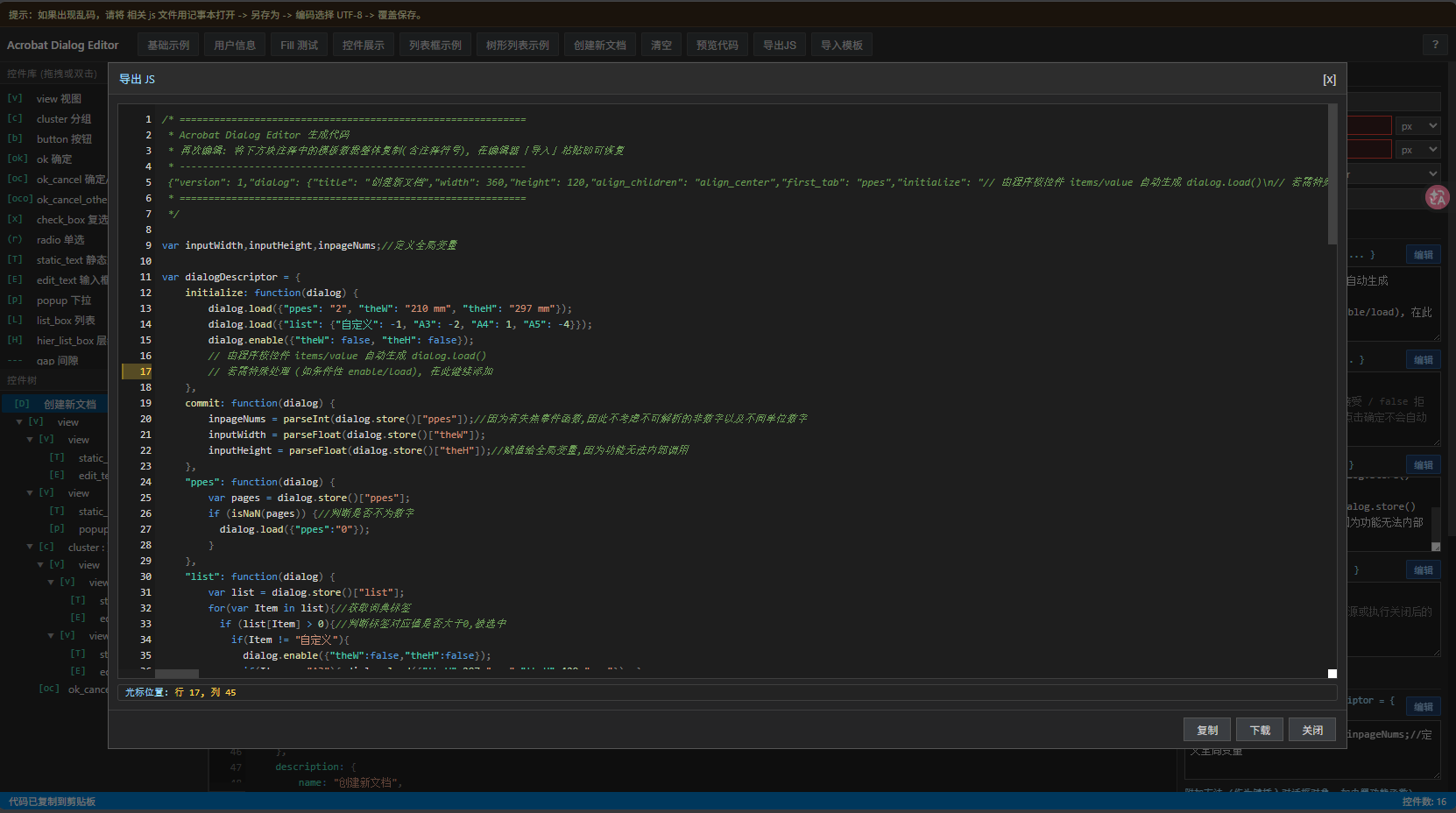Viewport: 1456px width, 813px height.
Task: Click the 预览代码 toolbar button
Action: tap(717, 45)
